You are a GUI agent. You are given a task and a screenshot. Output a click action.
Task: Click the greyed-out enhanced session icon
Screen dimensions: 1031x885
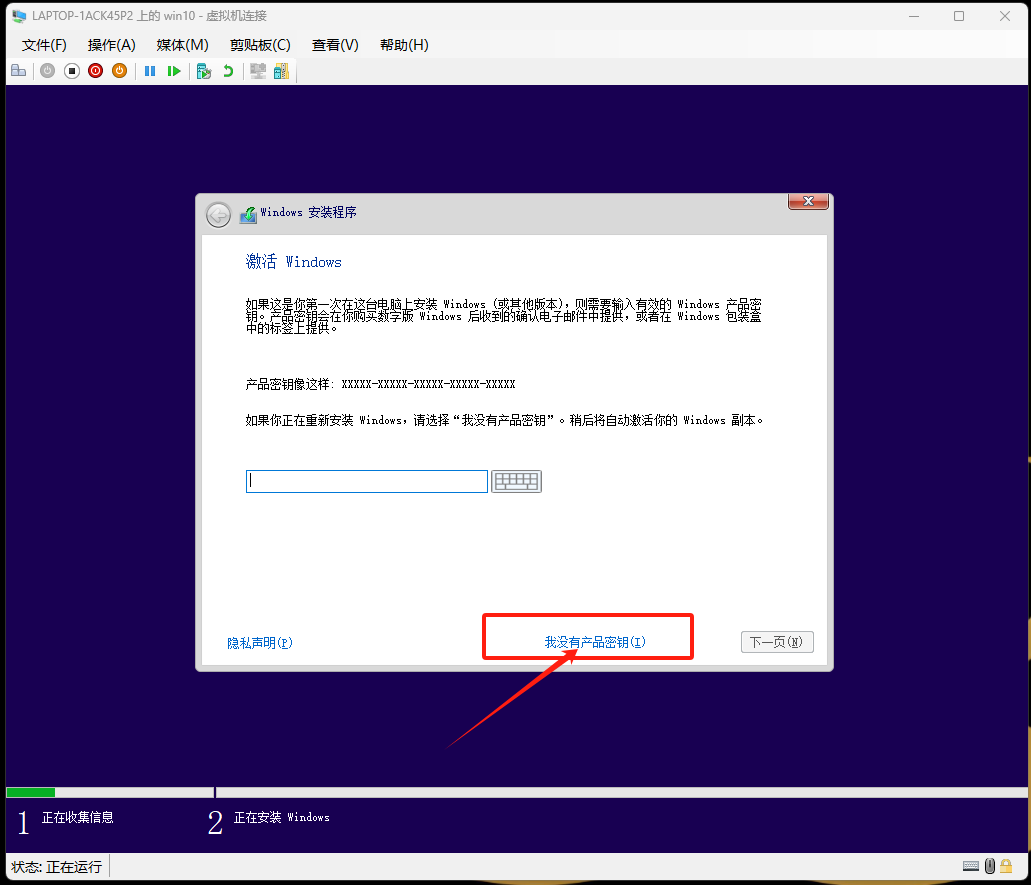[258, 71]
